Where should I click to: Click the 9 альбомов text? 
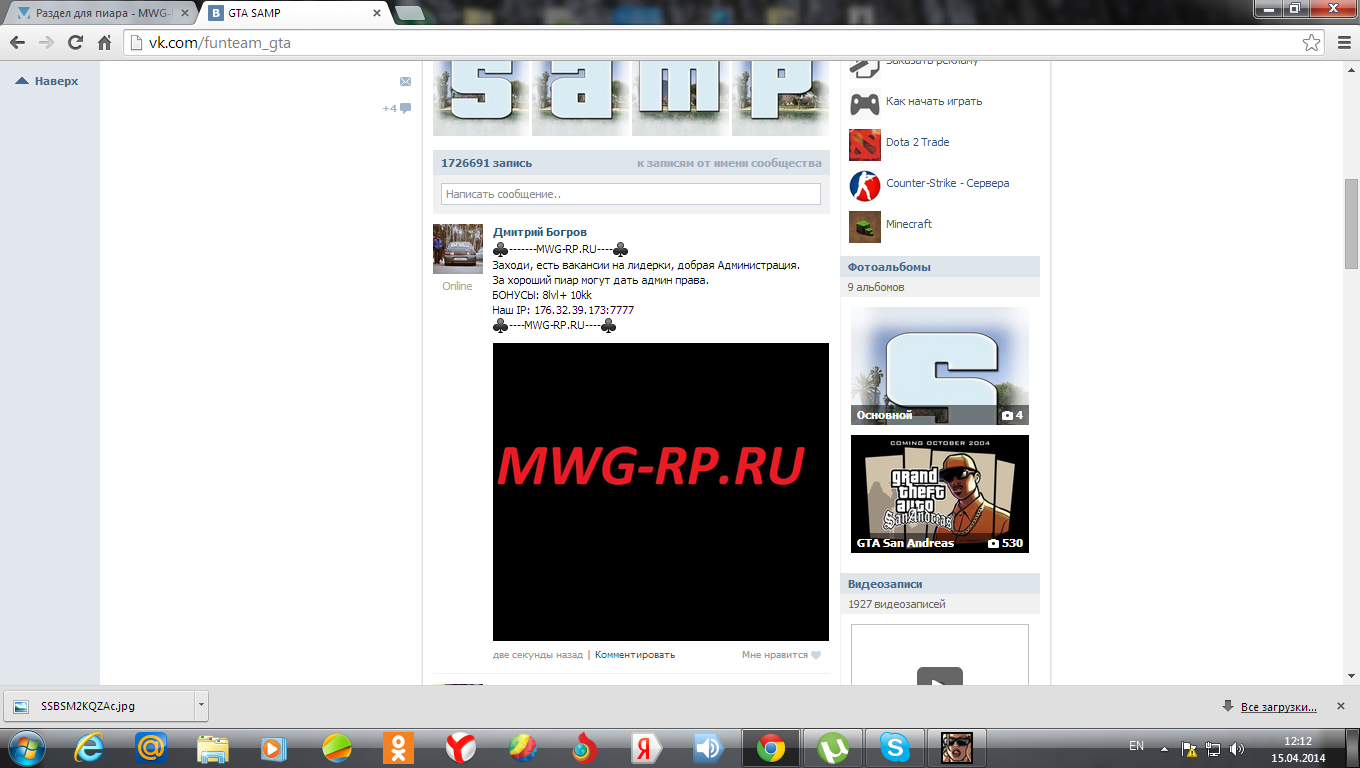[876, 287]
